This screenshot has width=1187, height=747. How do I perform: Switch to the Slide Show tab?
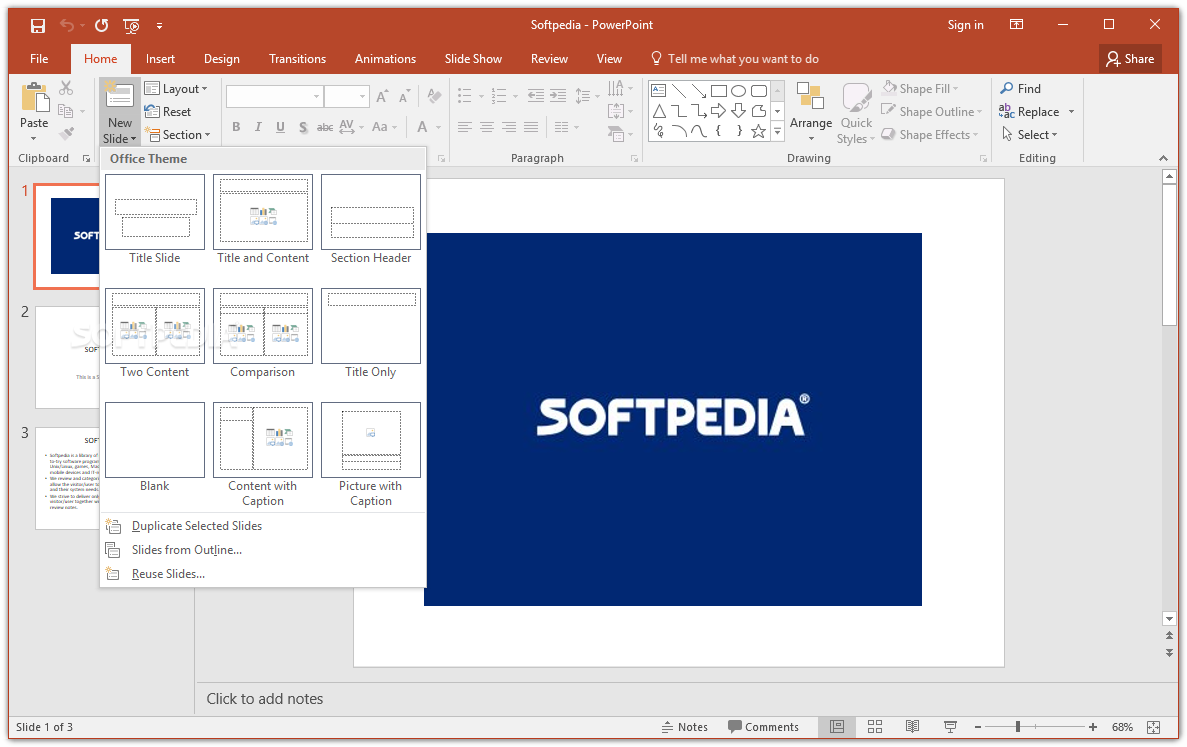click(x=473, y=58)
